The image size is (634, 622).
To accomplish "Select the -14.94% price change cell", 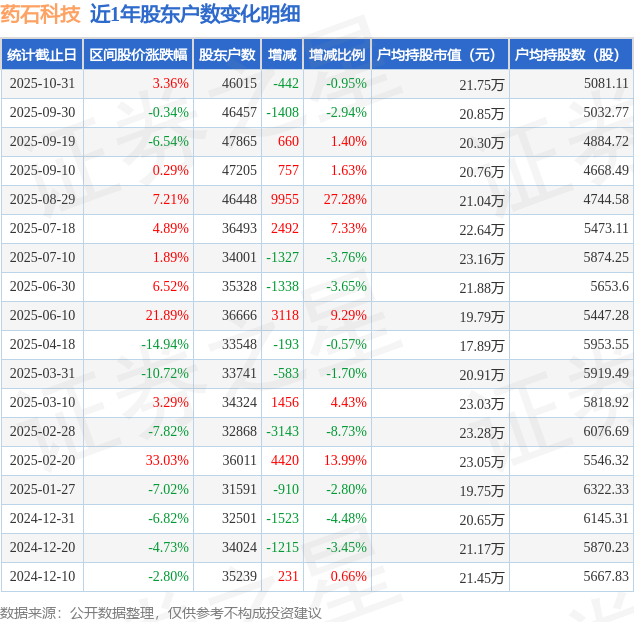I will pyautogui.click(x=165, y=344).
